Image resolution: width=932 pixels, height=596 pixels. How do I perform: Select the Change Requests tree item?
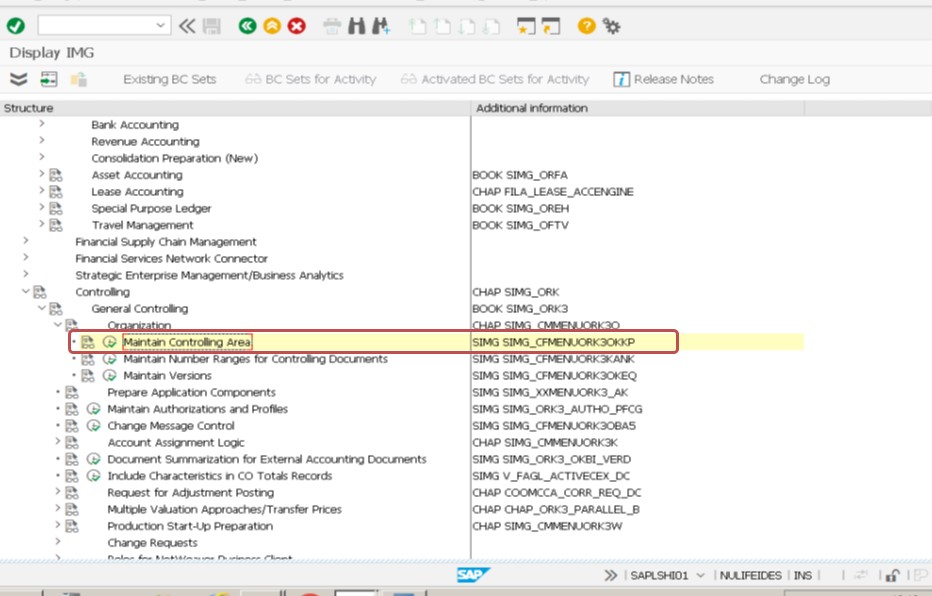click(x=152, y=543)
